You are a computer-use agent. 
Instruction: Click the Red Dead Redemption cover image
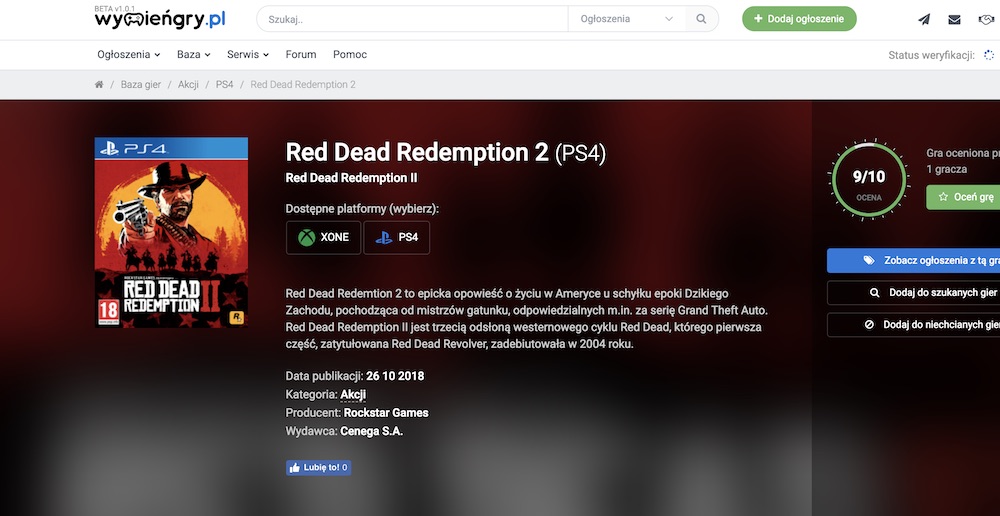[x=171, y=232]
